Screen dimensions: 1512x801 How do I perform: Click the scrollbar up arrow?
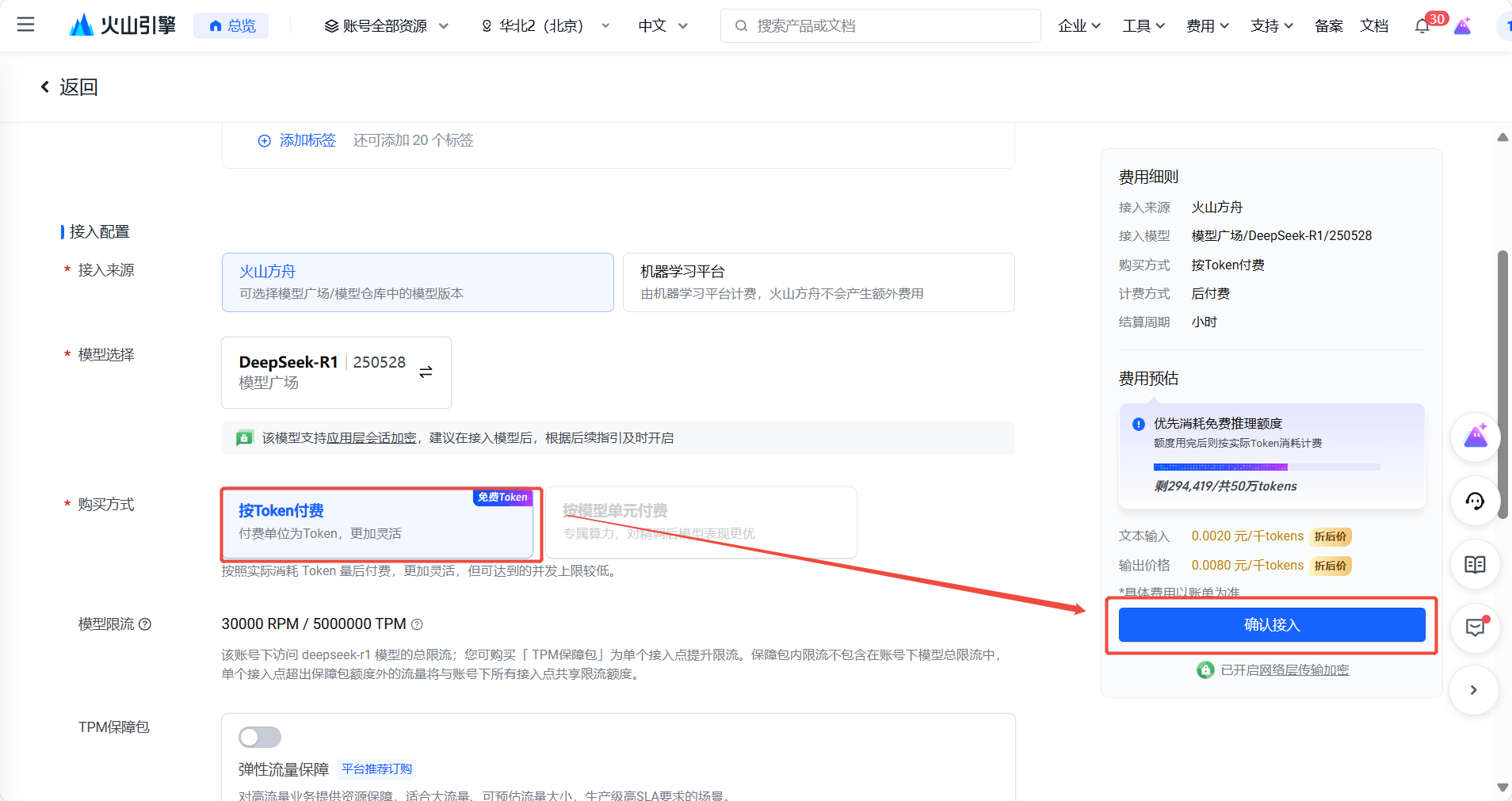tap(1502, 137)
